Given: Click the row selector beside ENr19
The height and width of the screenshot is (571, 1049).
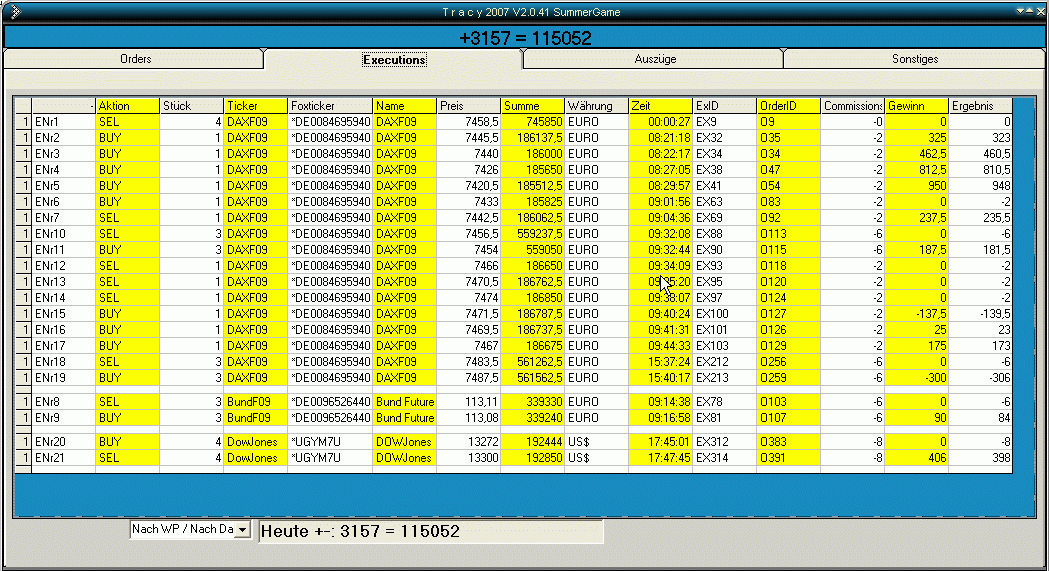Looking at the screenshot, I should pyautogui.click(x=22, y=378).
